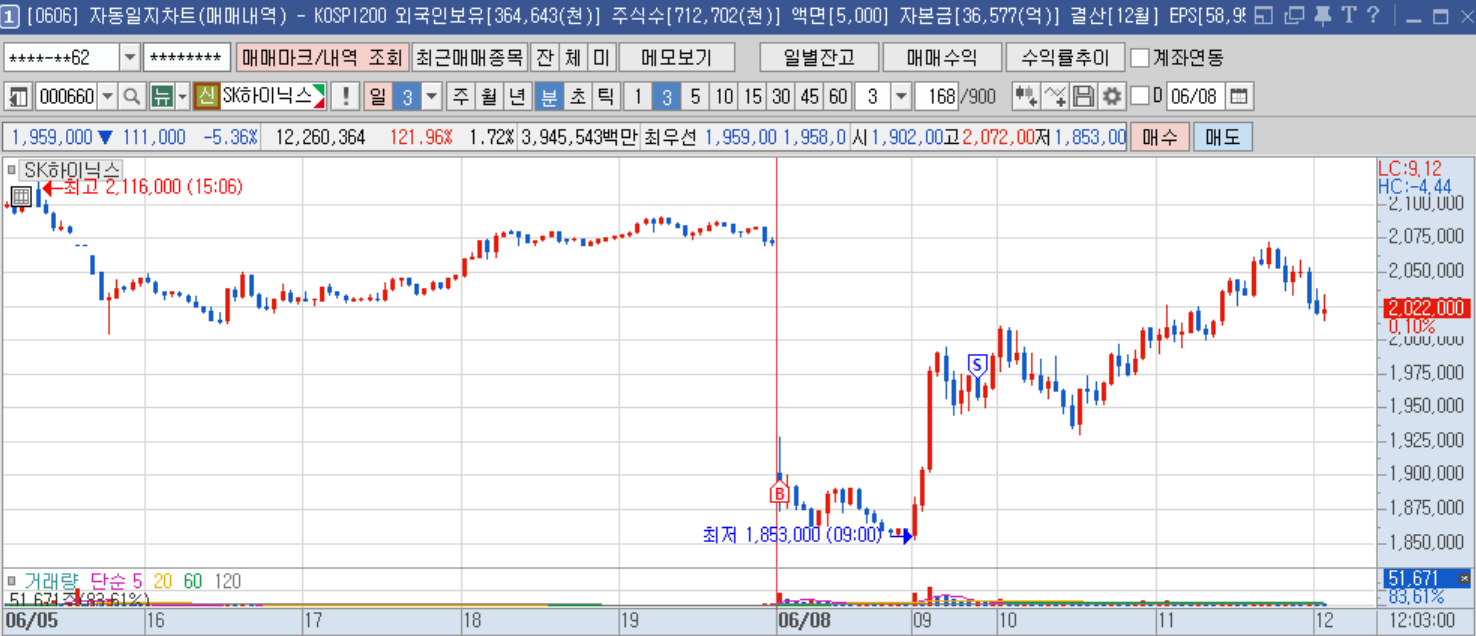Select the 5 minute interval button
This screenshot has height=636, width=1476.
[695, 97]
